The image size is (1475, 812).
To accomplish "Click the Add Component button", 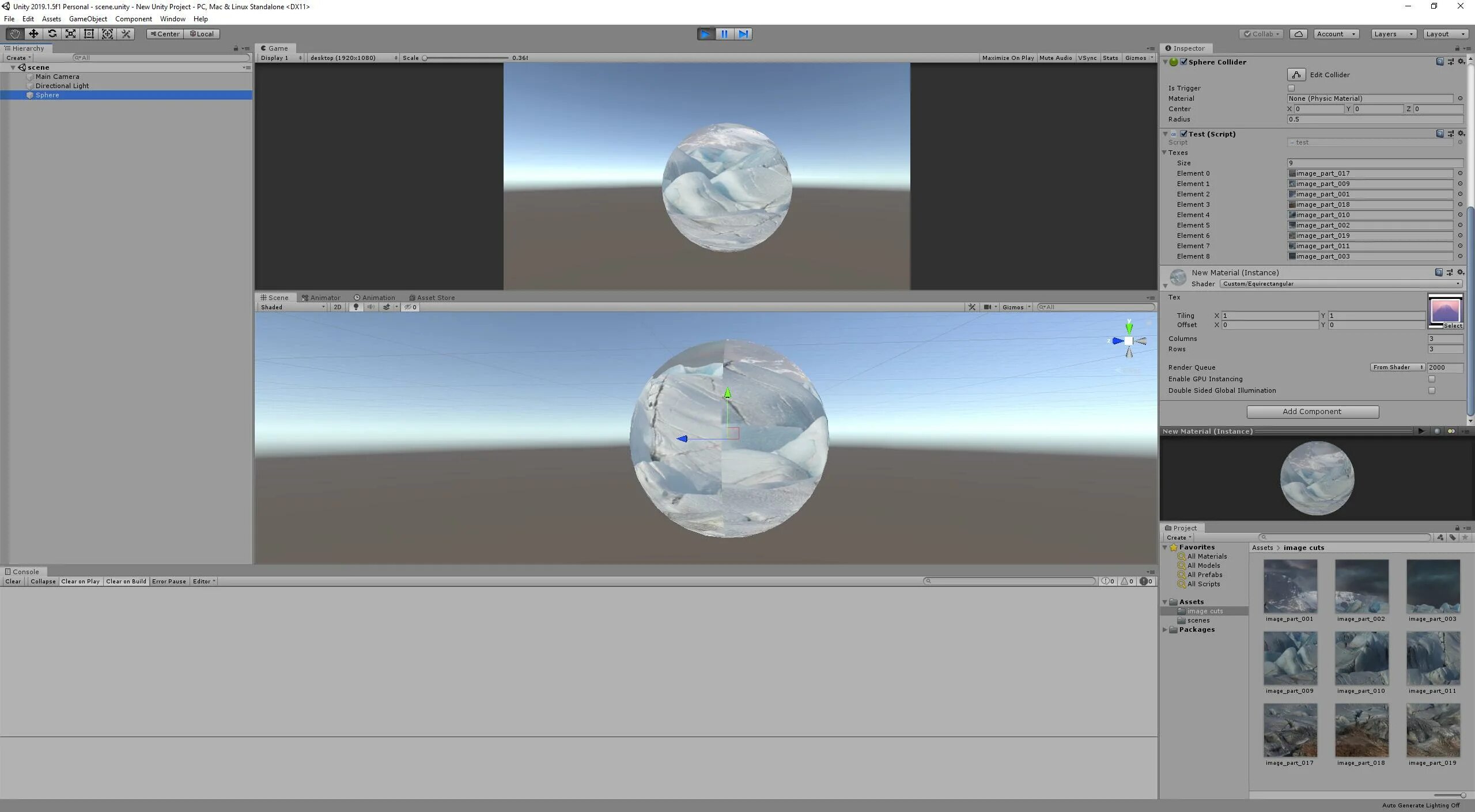I will (1312, 412).
